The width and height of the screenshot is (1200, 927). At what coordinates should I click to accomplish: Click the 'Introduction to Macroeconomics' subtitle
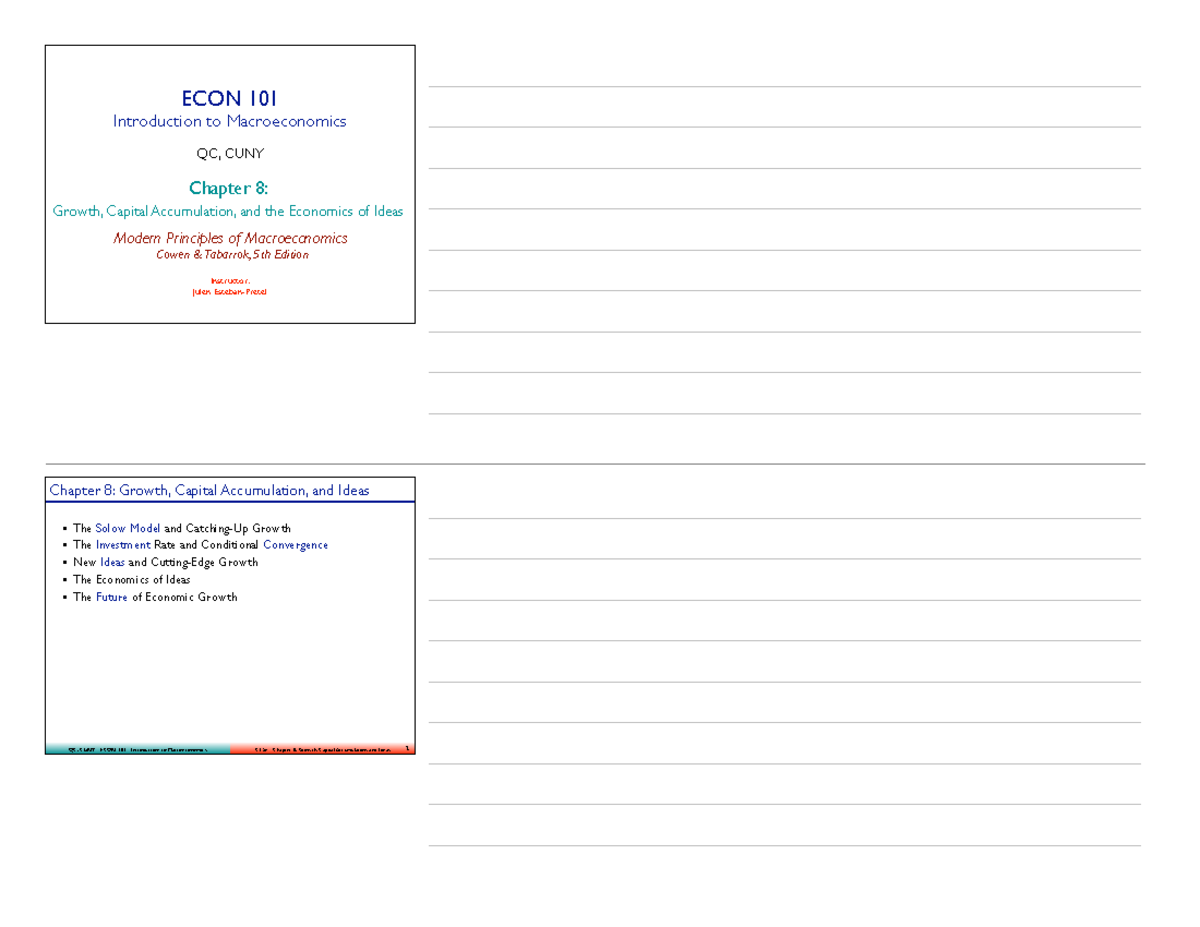[229, 121]
